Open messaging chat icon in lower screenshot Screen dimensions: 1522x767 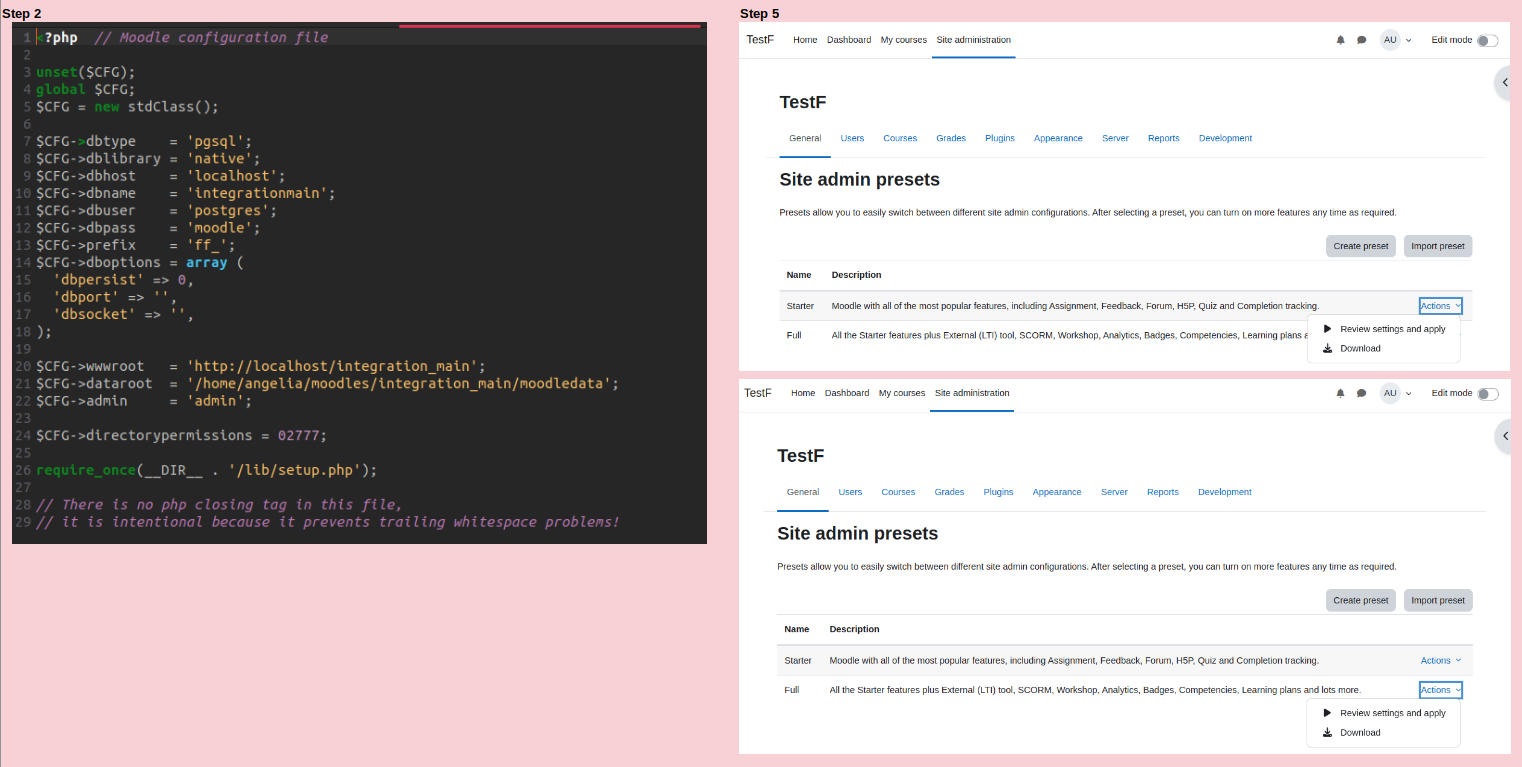pos(1361,393)
